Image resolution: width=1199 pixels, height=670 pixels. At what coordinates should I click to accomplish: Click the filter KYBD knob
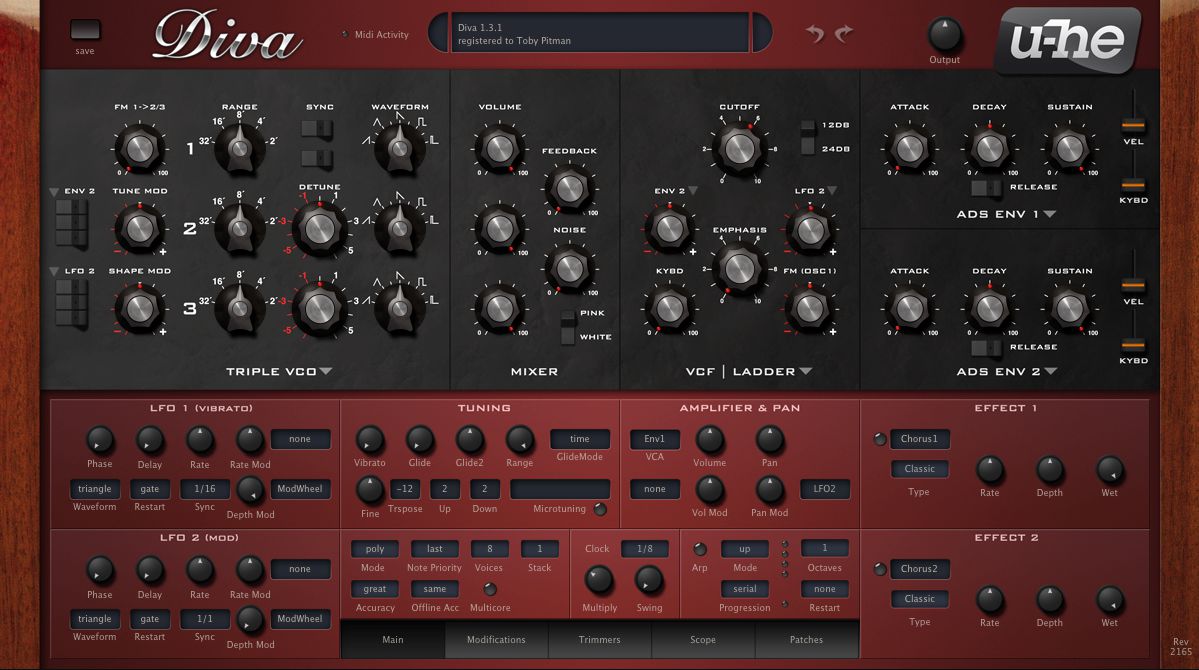(x=670, y=307)
